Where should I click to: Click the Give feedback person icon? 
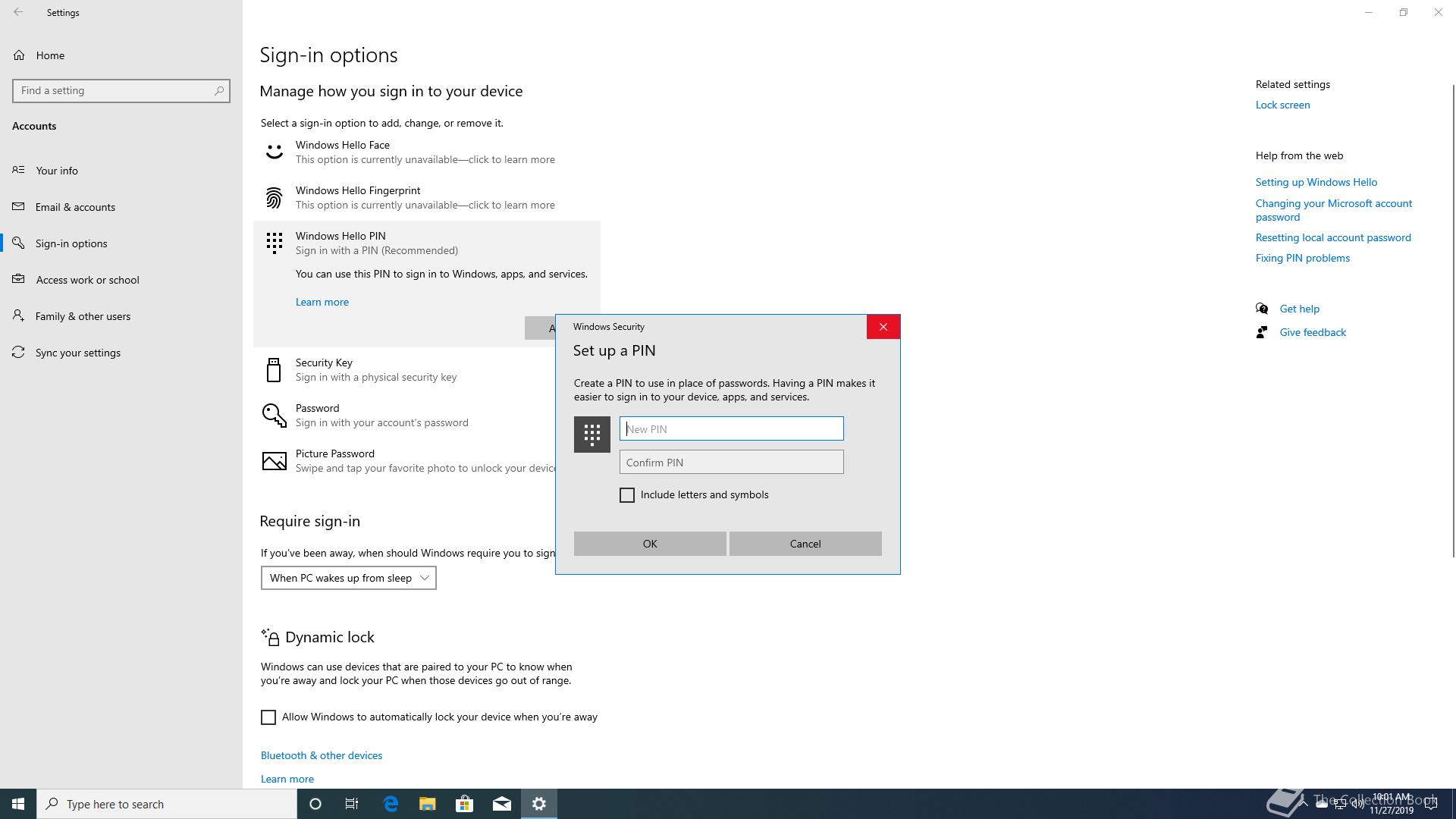tap(1262, 332)
